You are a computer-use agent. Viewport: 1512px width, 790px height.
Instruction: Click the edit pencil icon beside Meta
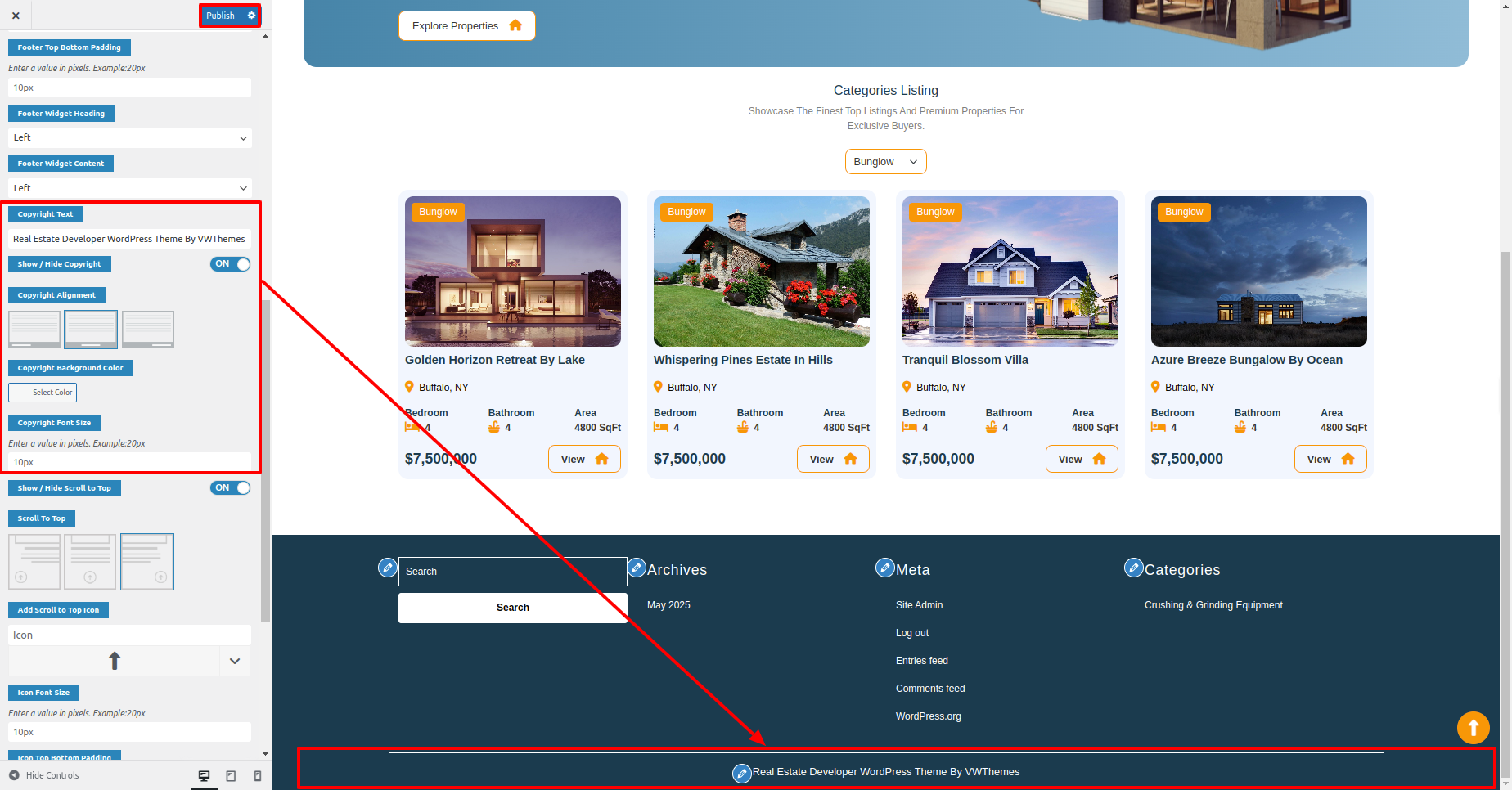(885, 568)
